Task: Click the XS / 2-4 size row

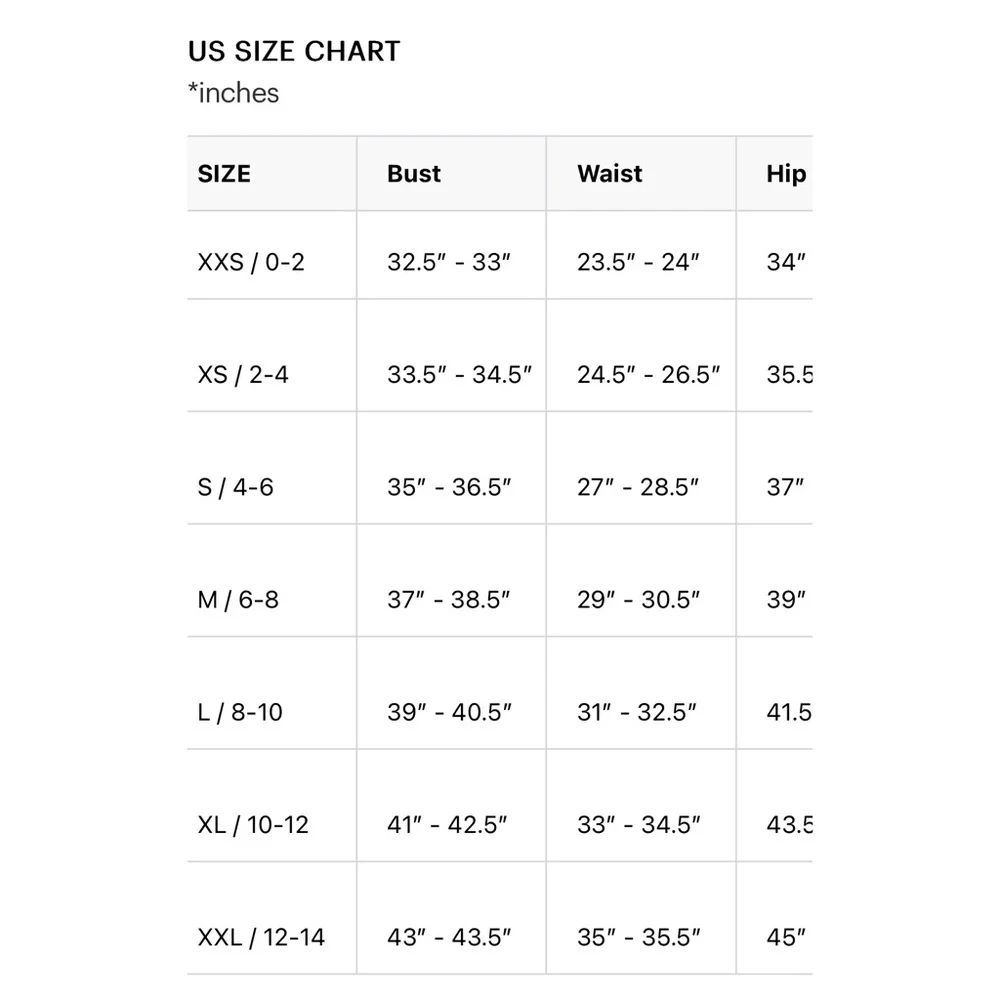Action: tap(500, 355)
